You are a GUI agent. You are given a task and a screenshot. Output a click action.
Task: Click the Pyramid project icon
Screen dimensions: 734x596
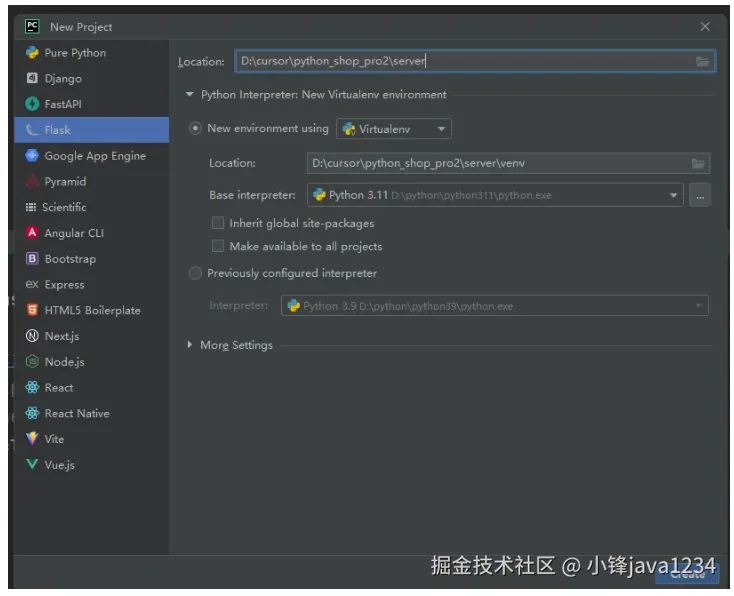click(x=32, y=181)
